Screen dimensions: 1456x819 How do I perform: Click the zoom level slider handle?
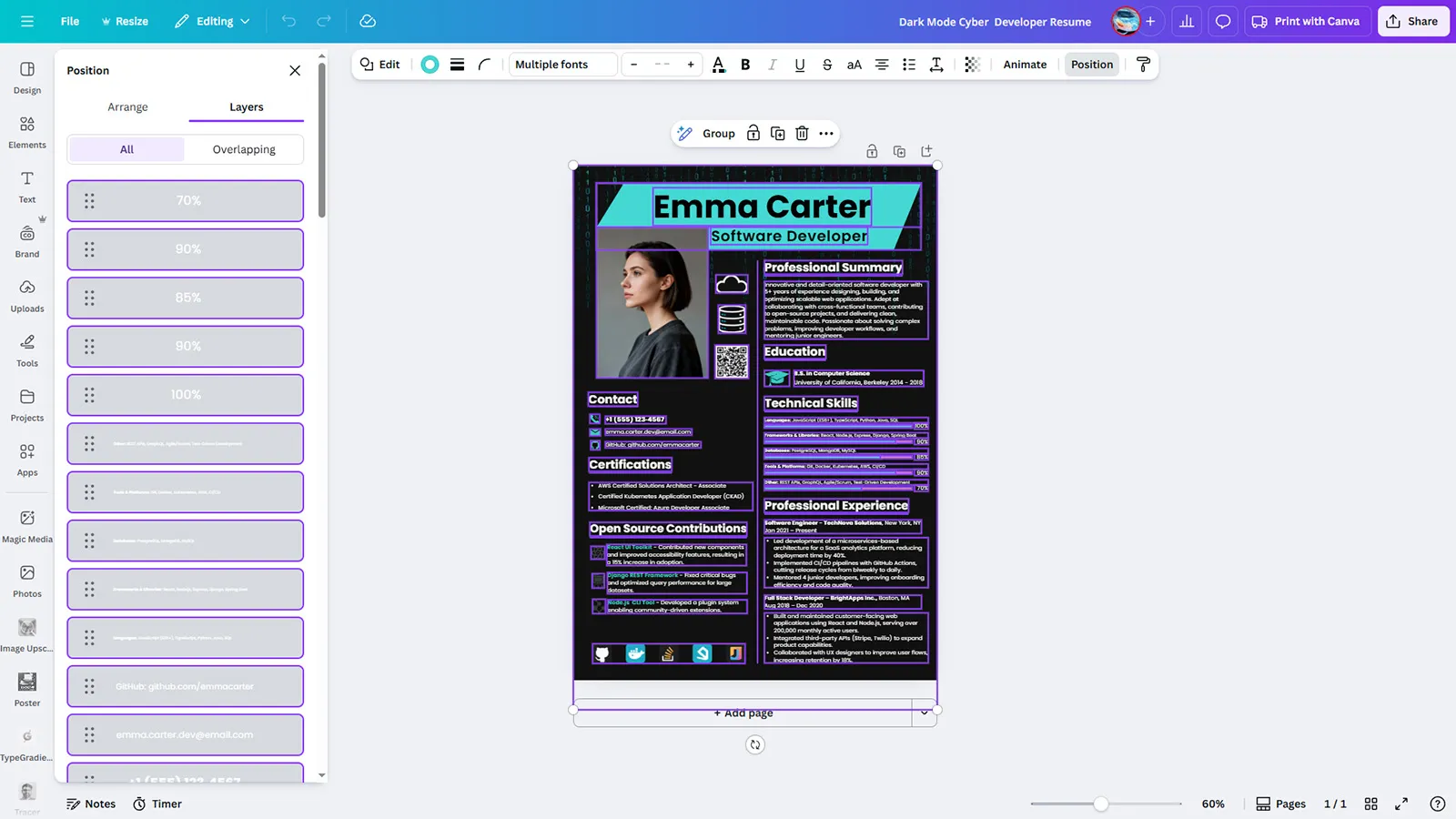[1101, 804]
